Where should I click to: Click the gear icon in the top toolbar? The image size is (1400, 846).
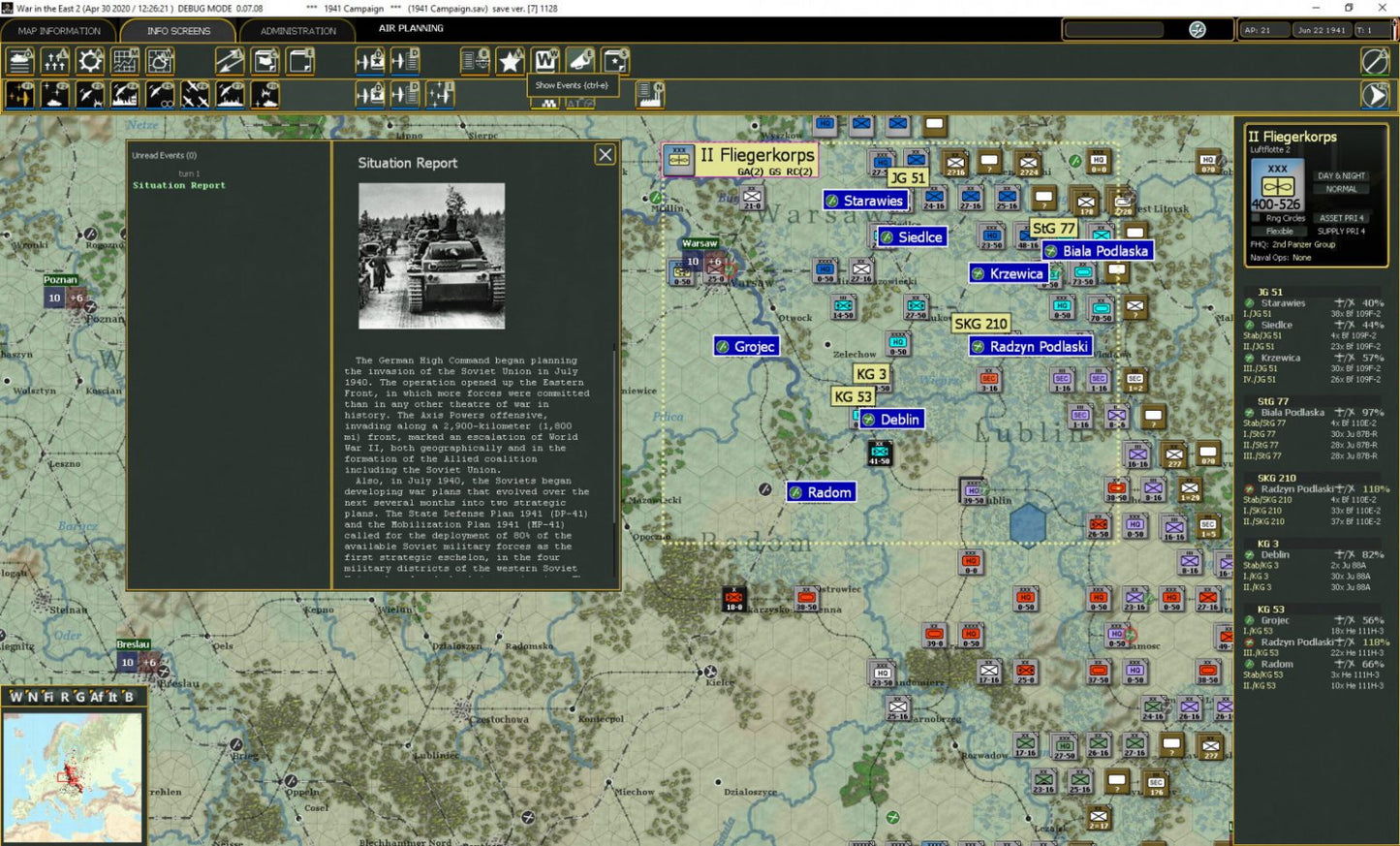(90, 61)
